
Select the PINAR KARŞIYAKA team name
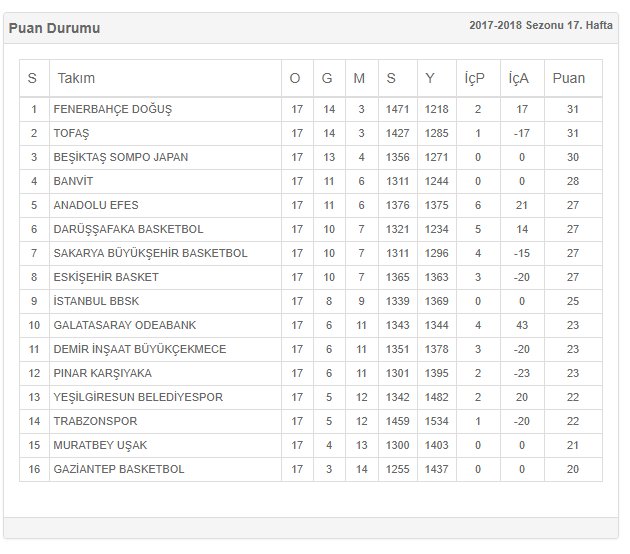102,373
